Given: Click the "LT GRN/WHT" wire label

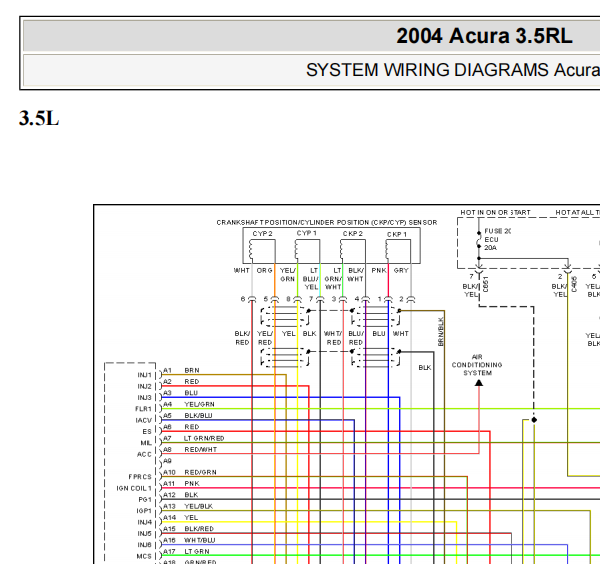Looking at the screenshot, I should [x=333, y=279].
